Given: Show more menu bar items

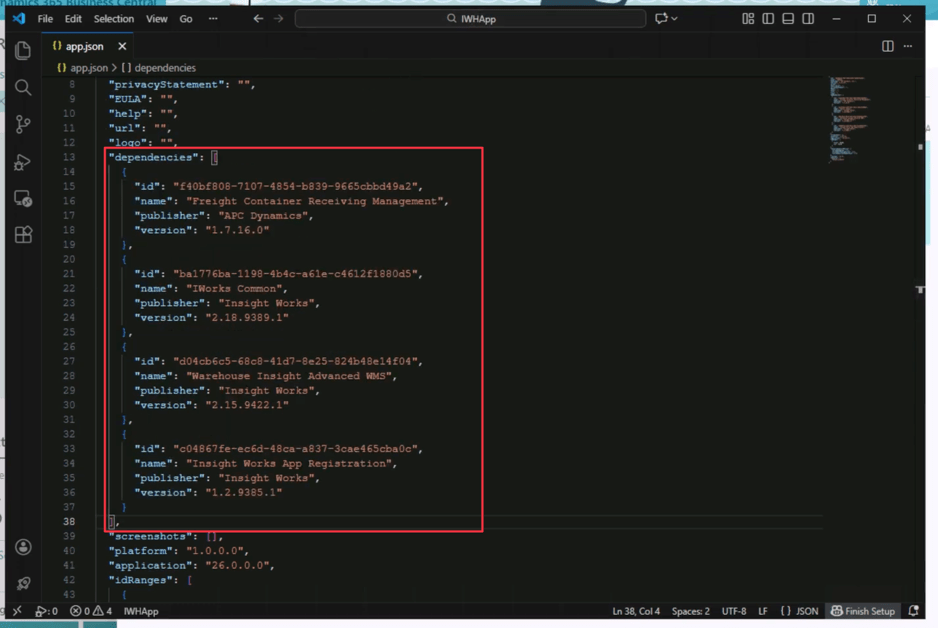Looking at the screenshot, I should [213, 19].
